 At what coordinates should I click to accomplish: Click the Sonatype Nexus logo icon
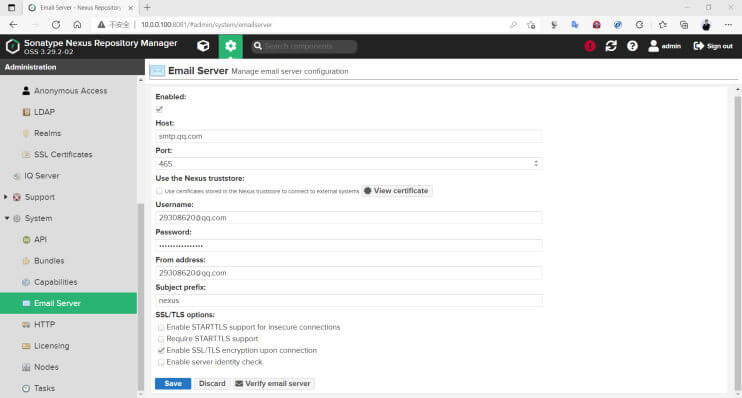(13, 46)
